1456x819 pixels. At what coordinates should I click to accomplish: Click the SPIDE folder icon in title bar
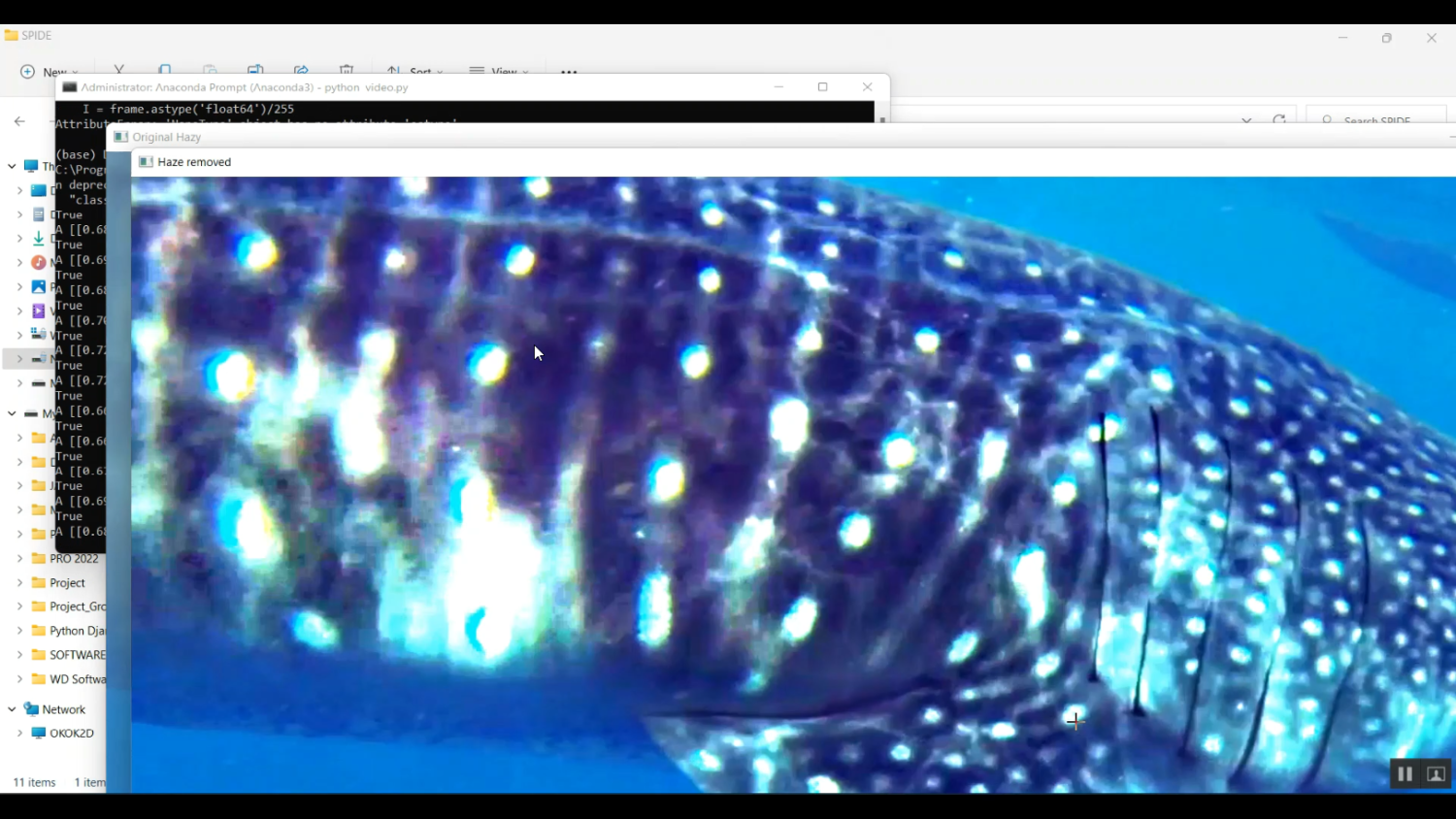click(11, 35)
